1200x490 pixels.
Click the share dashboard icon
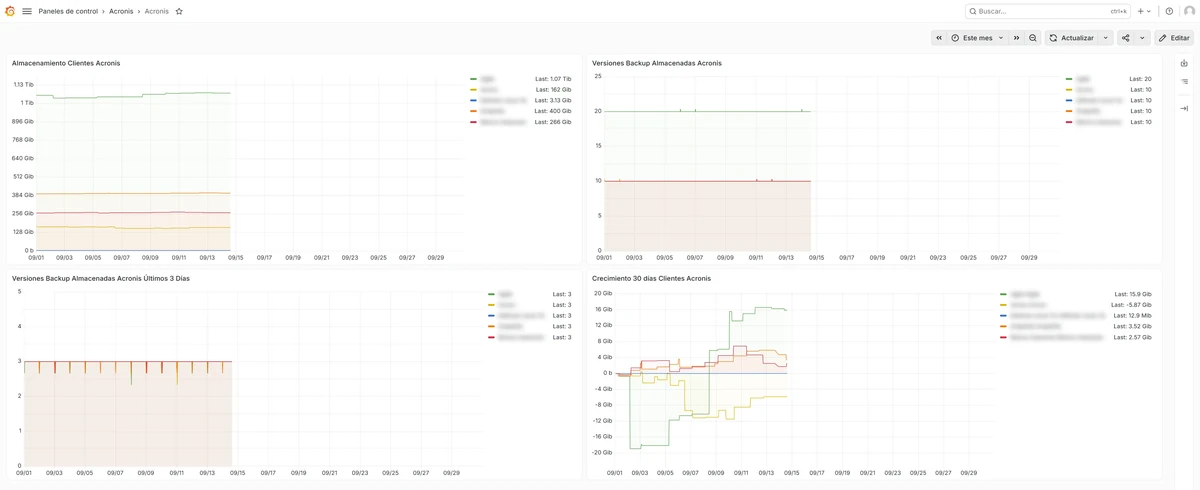point(1126,38)
